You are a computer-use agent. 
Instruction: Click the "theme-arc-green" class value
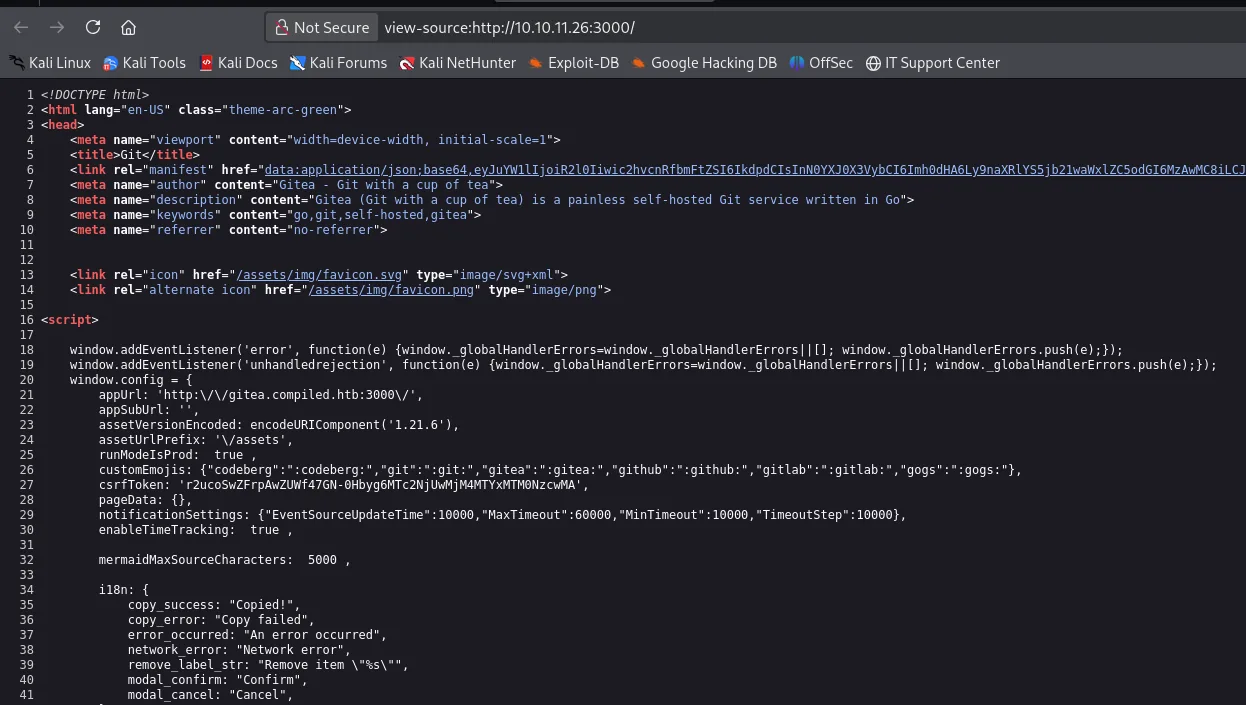point(285,110)
